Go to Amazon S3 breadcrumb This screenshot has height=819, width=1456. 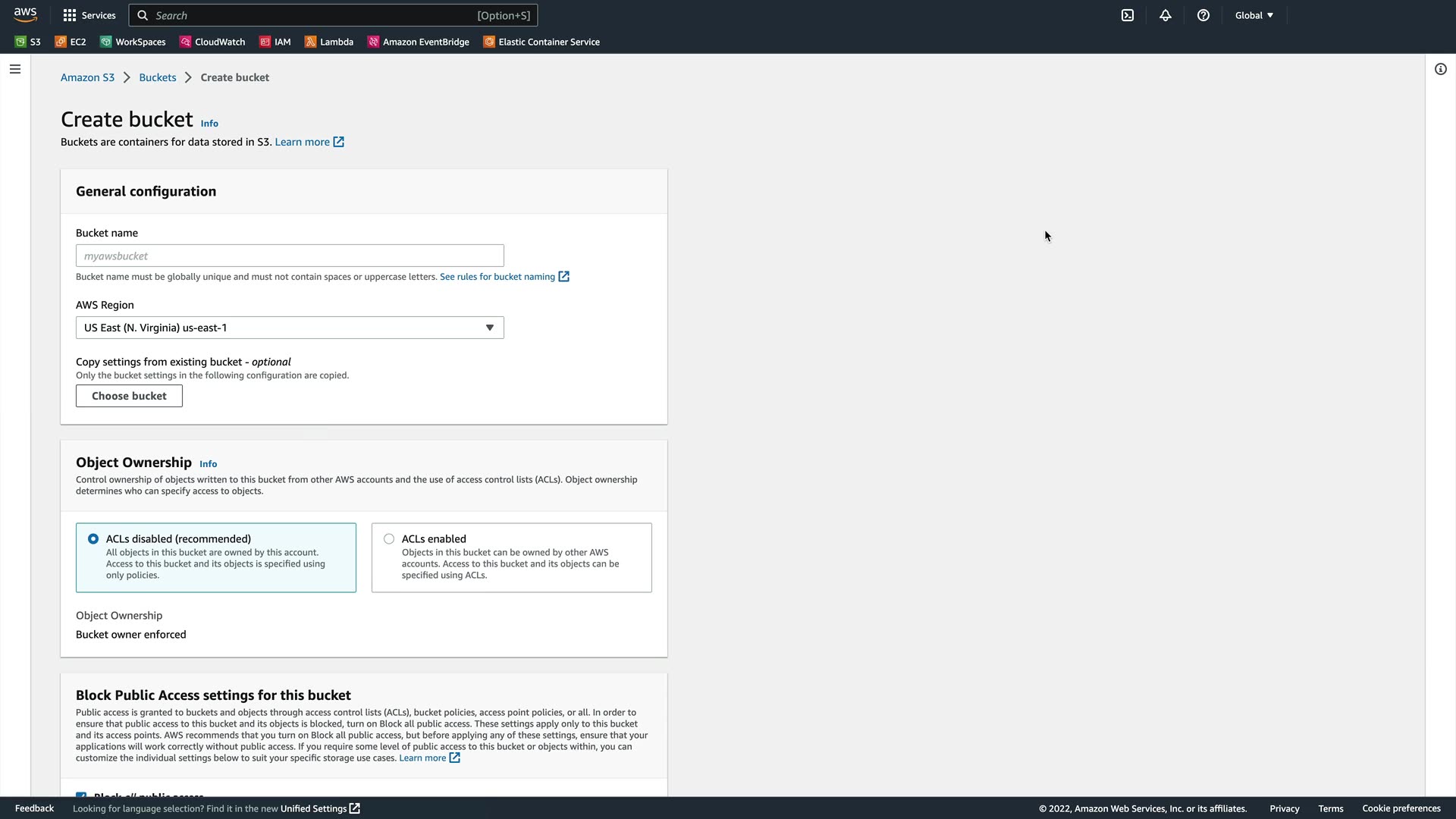point(87,77)
